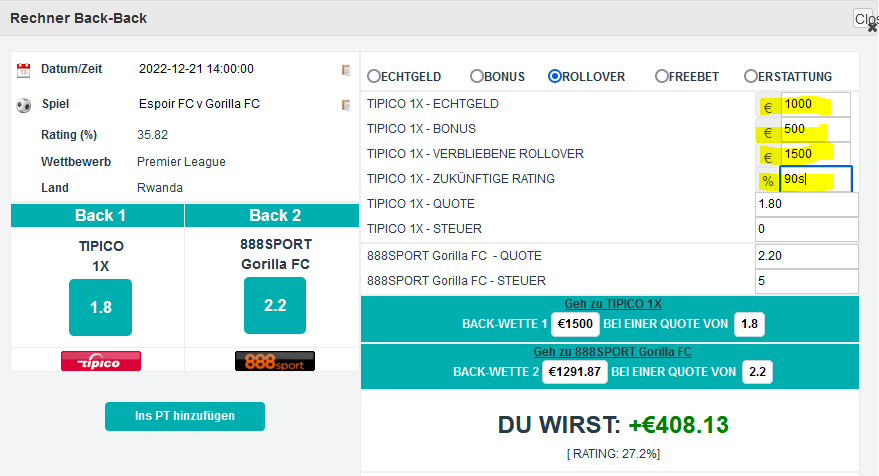Viewport: 879px width, 476px height.
Task: Click the Rating value 35.82
Action: 152,135
